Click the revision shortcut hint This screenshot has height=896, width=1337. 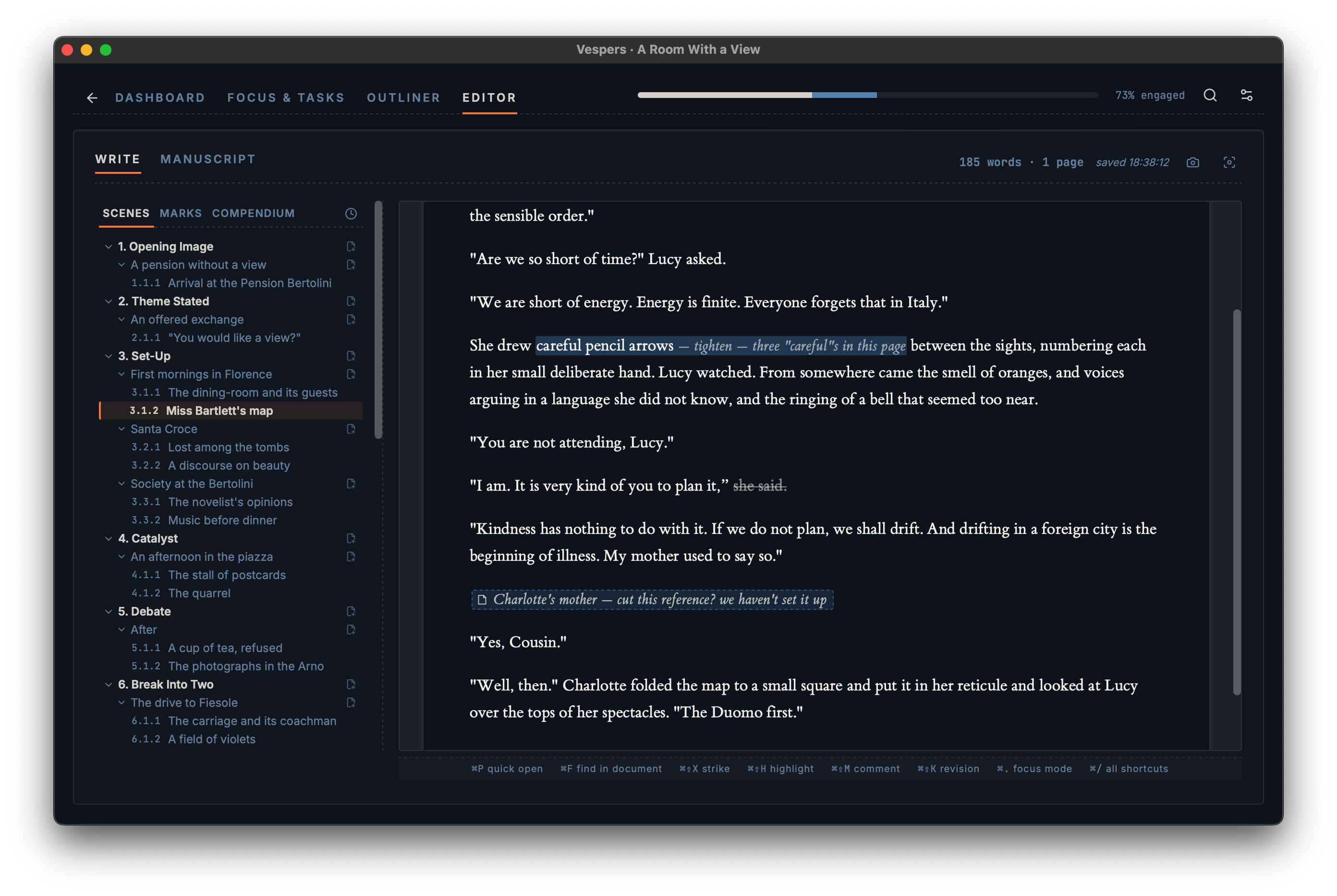point(948,769)
